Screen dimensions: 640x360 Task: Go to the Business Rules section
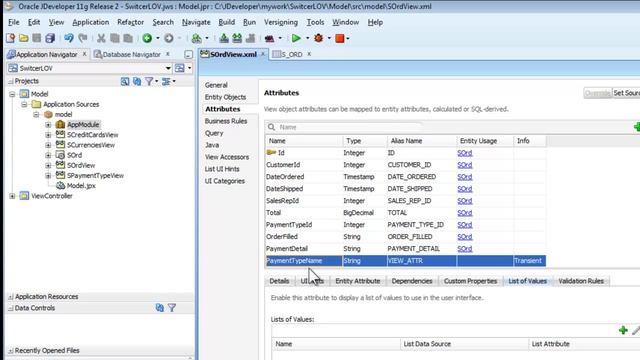226,121
